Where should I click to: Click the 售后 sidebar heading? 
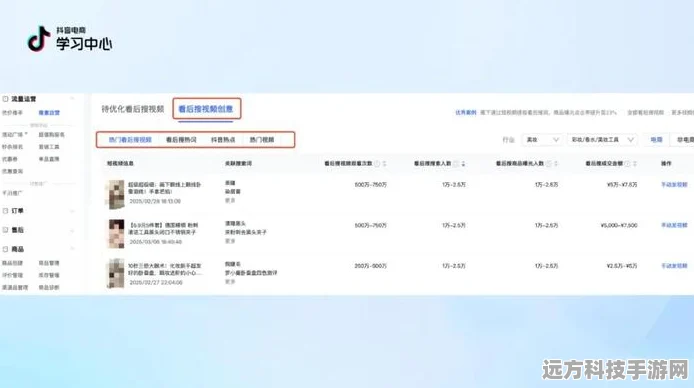tap(17, 230)
